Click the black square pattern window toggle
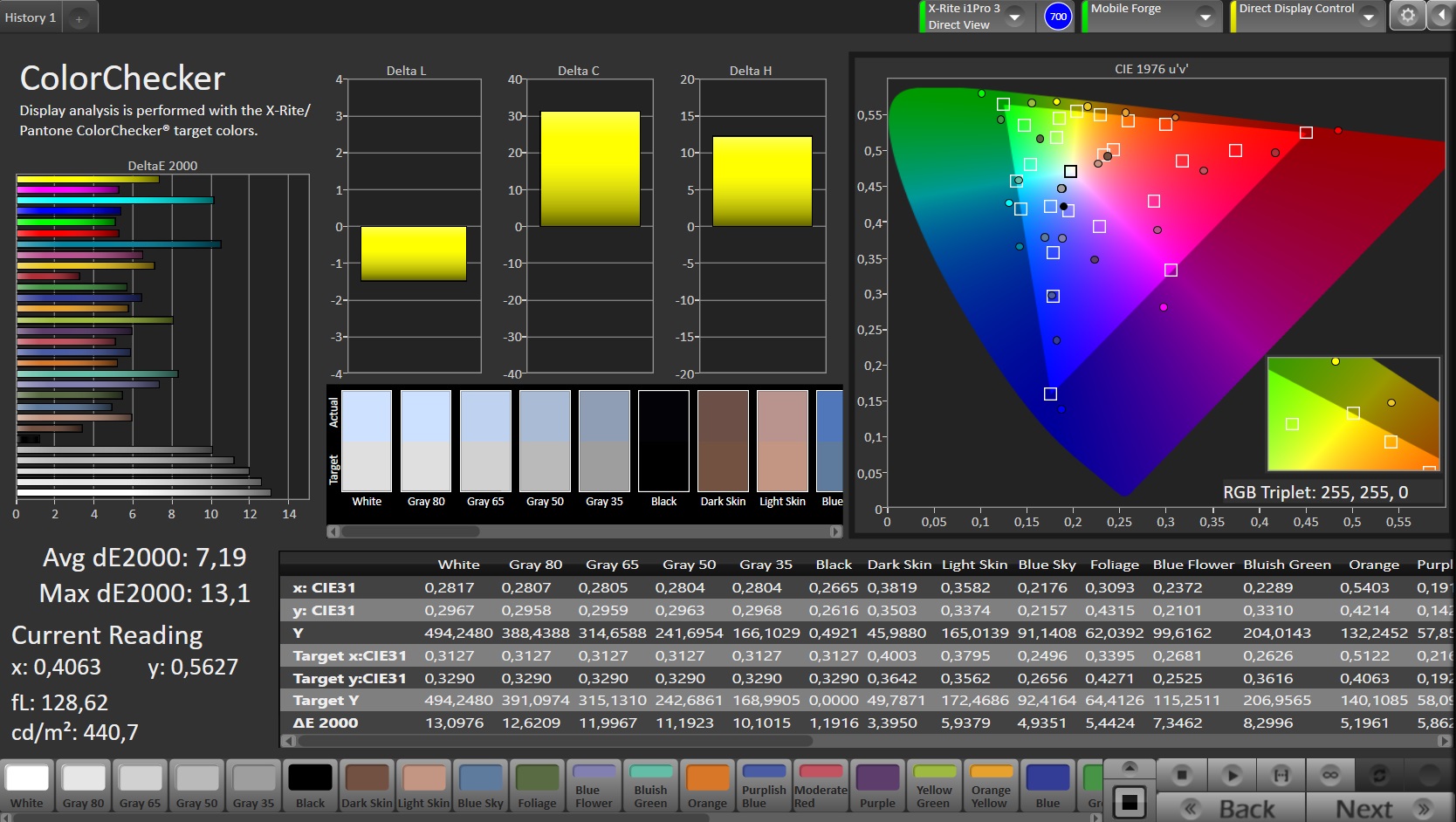Screen dimensions: 1456x822 pos(1130,802)
